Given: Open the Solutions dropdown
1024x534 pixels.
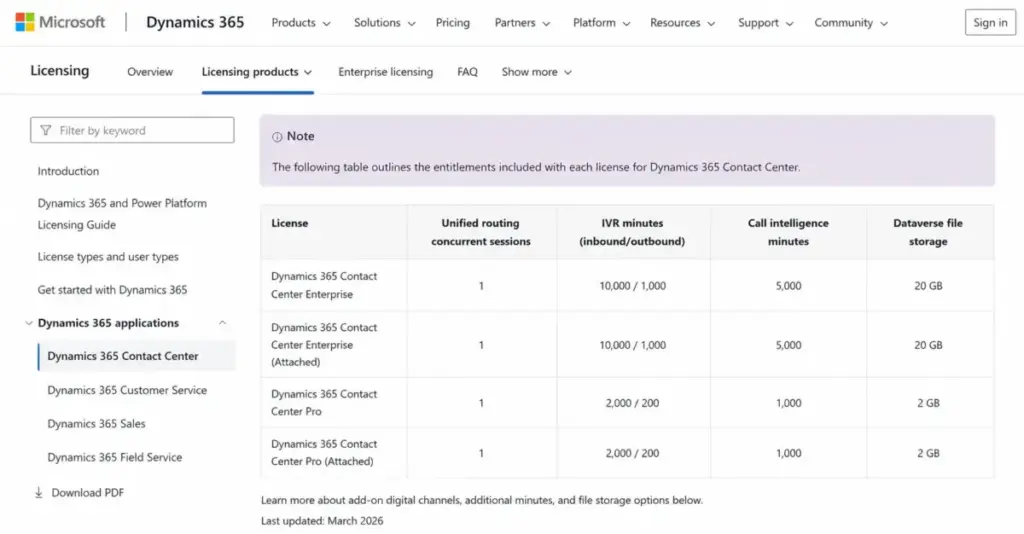Looking at the screenshot, I should (x=384, y=23).
